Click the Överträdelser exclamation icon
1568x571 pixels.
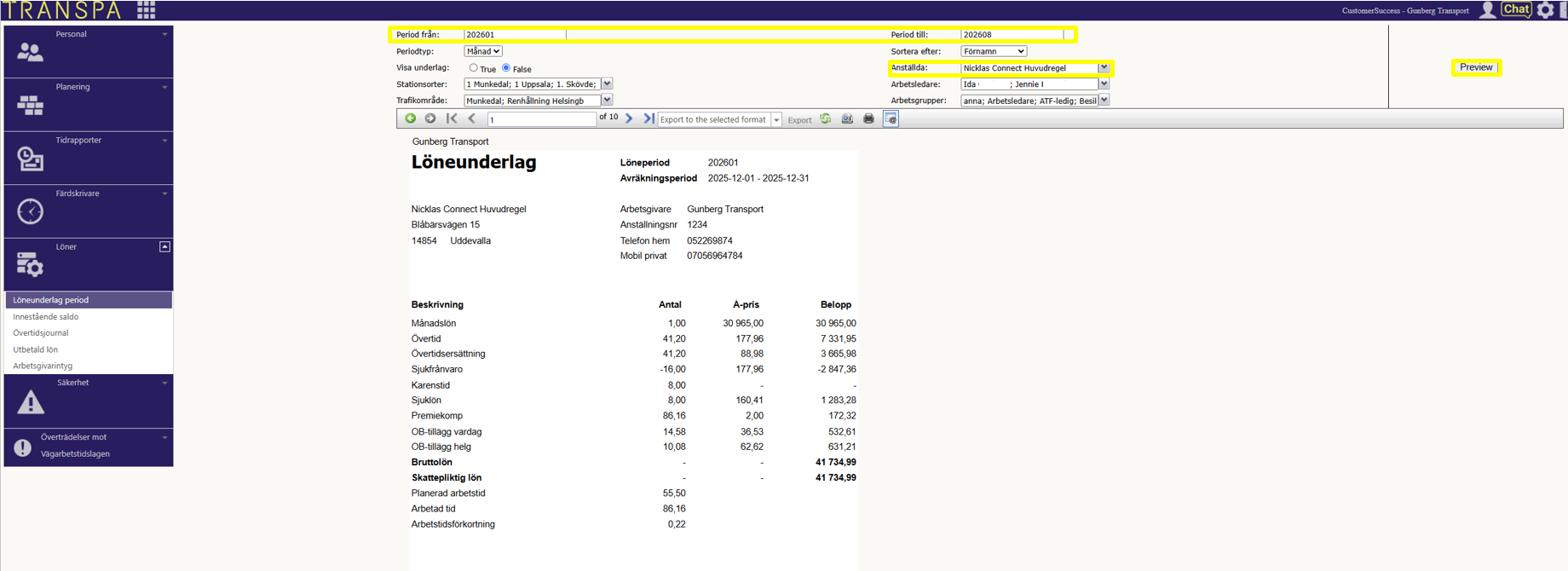(23, 447)
